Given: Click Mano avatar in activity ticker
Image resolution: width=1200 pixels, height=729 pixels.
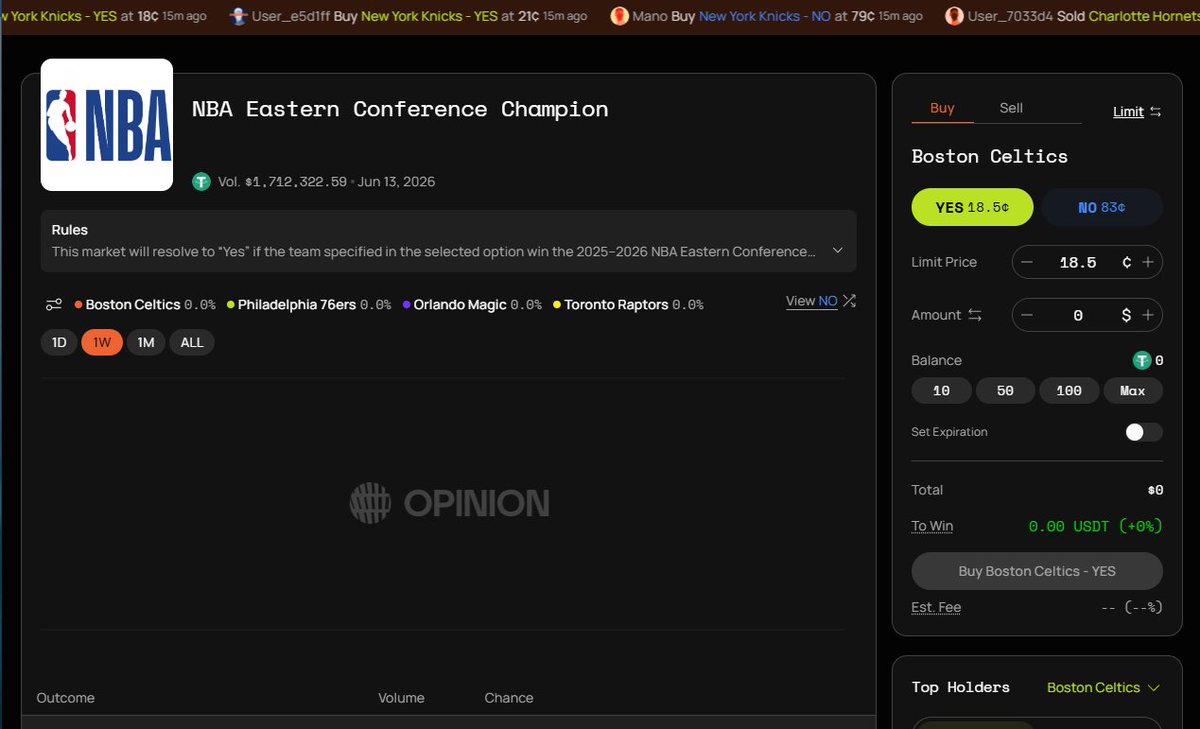Looking at the screenshot, I should tap(620, 17).
